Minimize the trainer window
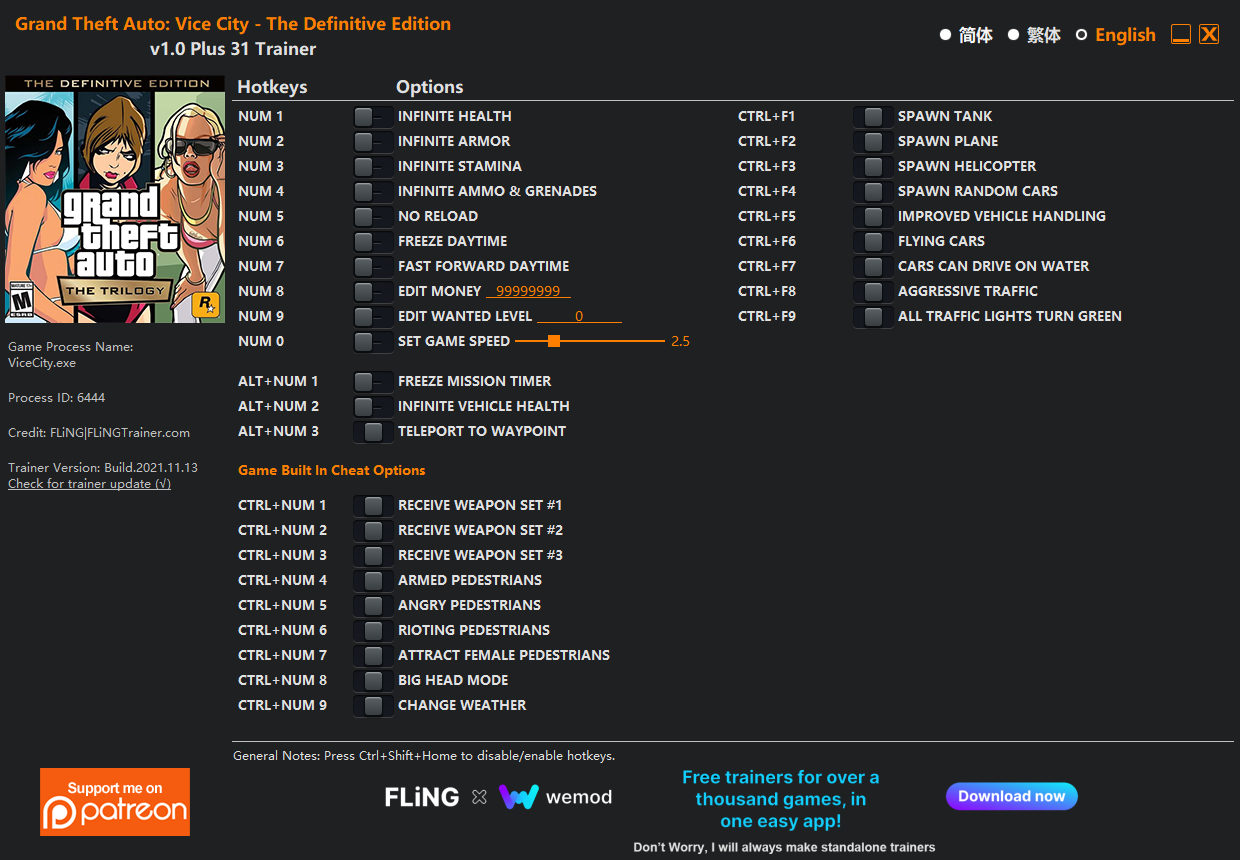The image size is (1240, 860). coord(1181,34)
